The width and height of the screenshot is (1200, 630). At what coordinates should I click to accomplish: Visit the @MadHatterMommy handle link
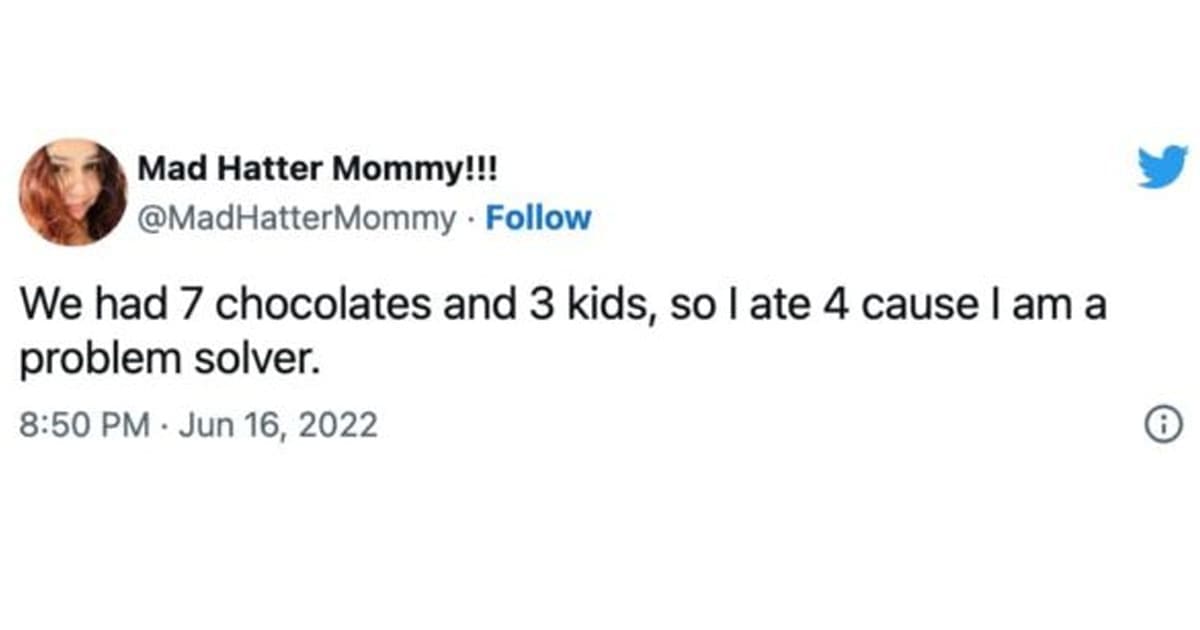point(295,217)
